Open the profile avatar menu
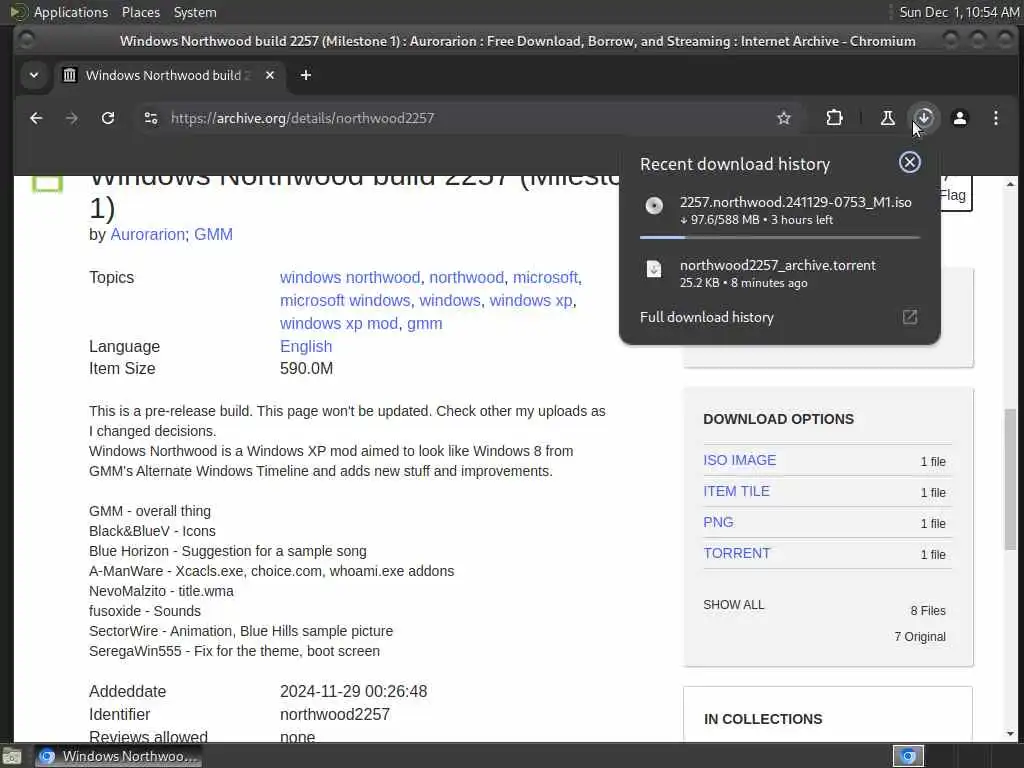The height and width of the screenshot is (768, 1024). click(x=960, y=118)
